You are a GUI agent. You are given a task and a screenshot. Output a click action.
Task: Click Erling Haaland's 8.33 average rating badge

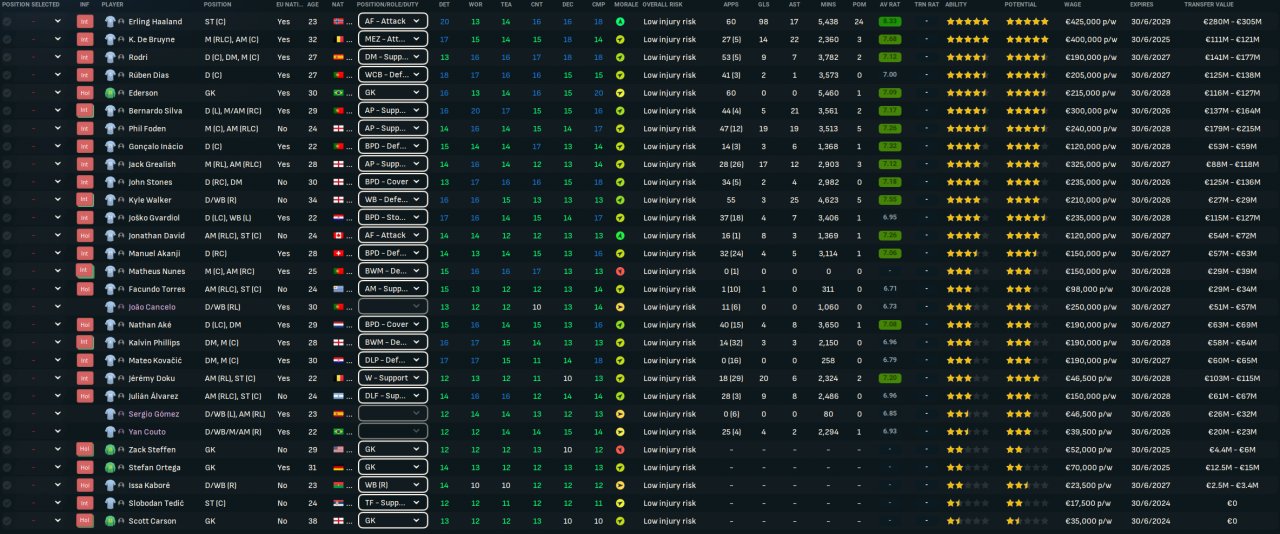(x=888, y=21)
